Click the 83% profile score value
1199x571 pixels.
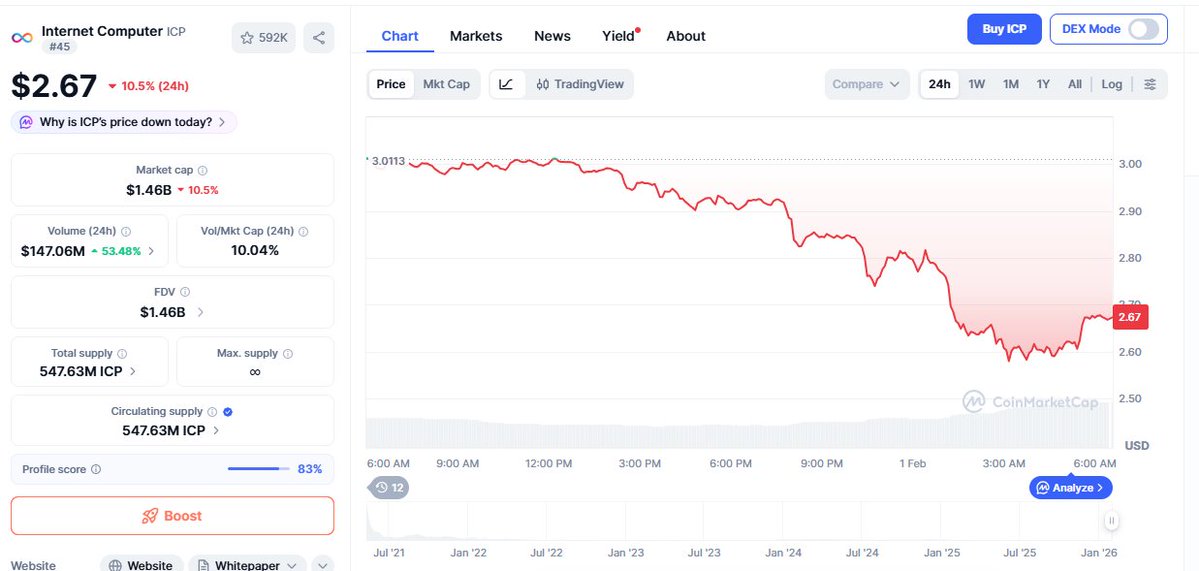[x=310, y=469]
